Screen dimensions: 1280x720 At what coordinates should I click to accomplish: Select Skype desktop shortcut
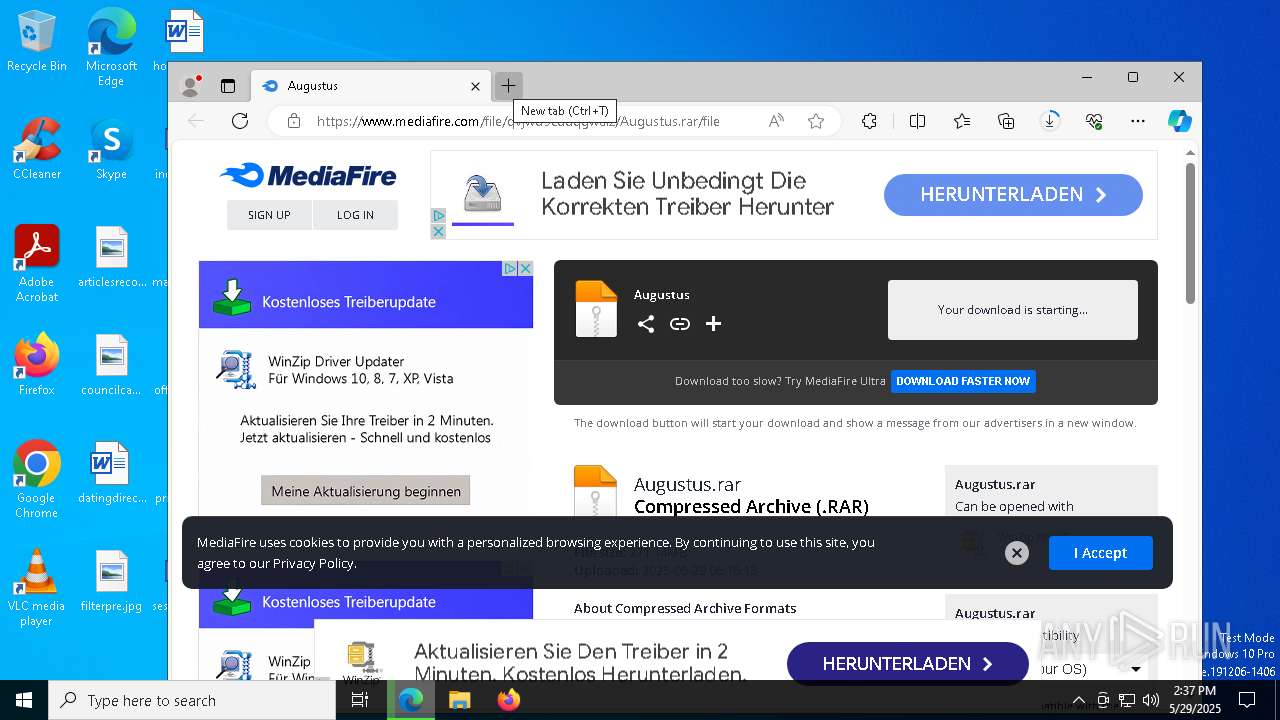(111, 149)
